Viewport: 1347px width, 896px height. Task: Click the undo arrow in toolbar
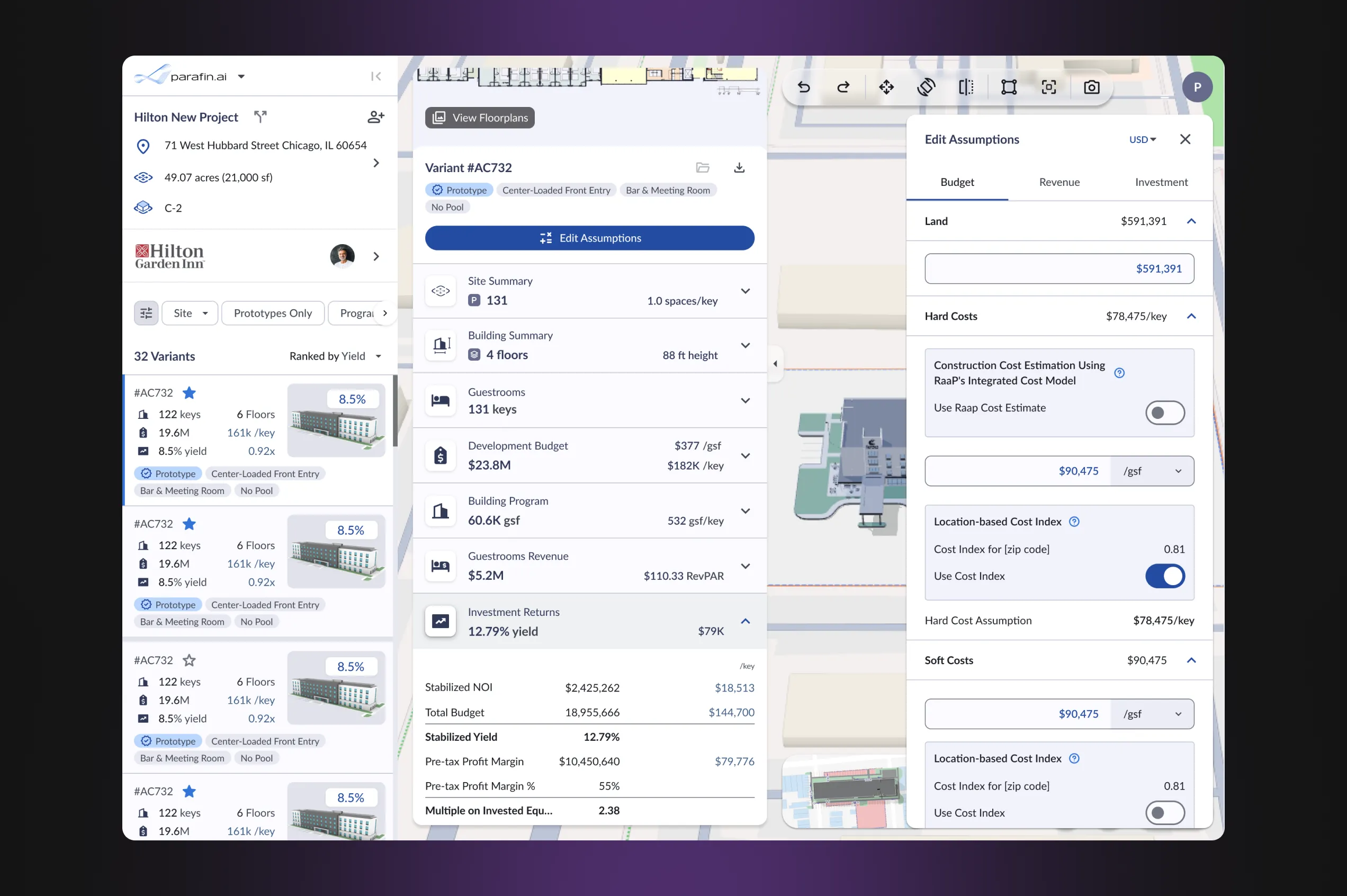pyautogui.click(x=804, y=87)
